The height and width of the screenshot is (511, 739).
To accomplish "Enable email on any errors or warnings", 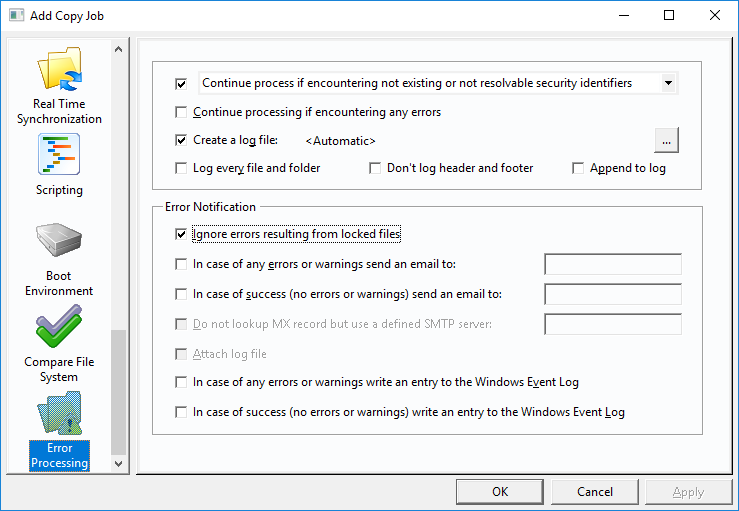I will point(181,264).
